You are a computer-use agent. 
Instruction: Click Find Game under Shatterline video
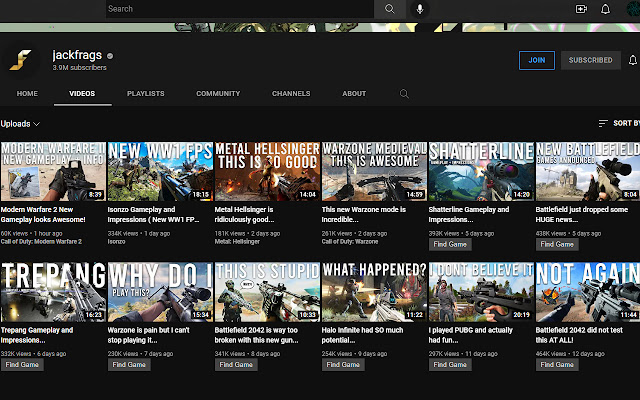(450, 244)
